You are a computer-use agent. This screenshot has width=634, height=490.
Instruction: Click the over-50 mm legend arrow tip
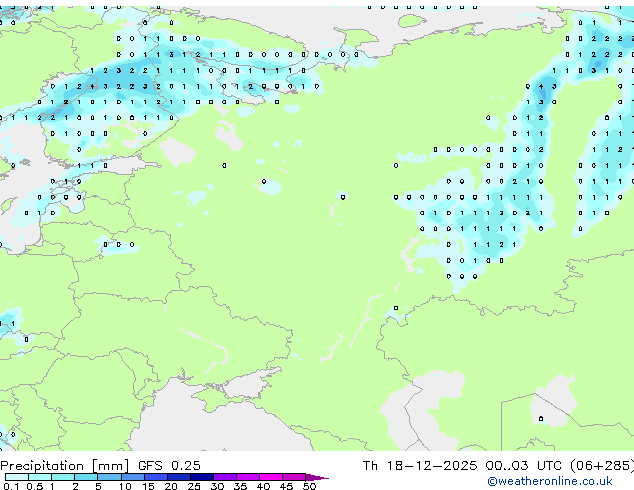[317, 478]
